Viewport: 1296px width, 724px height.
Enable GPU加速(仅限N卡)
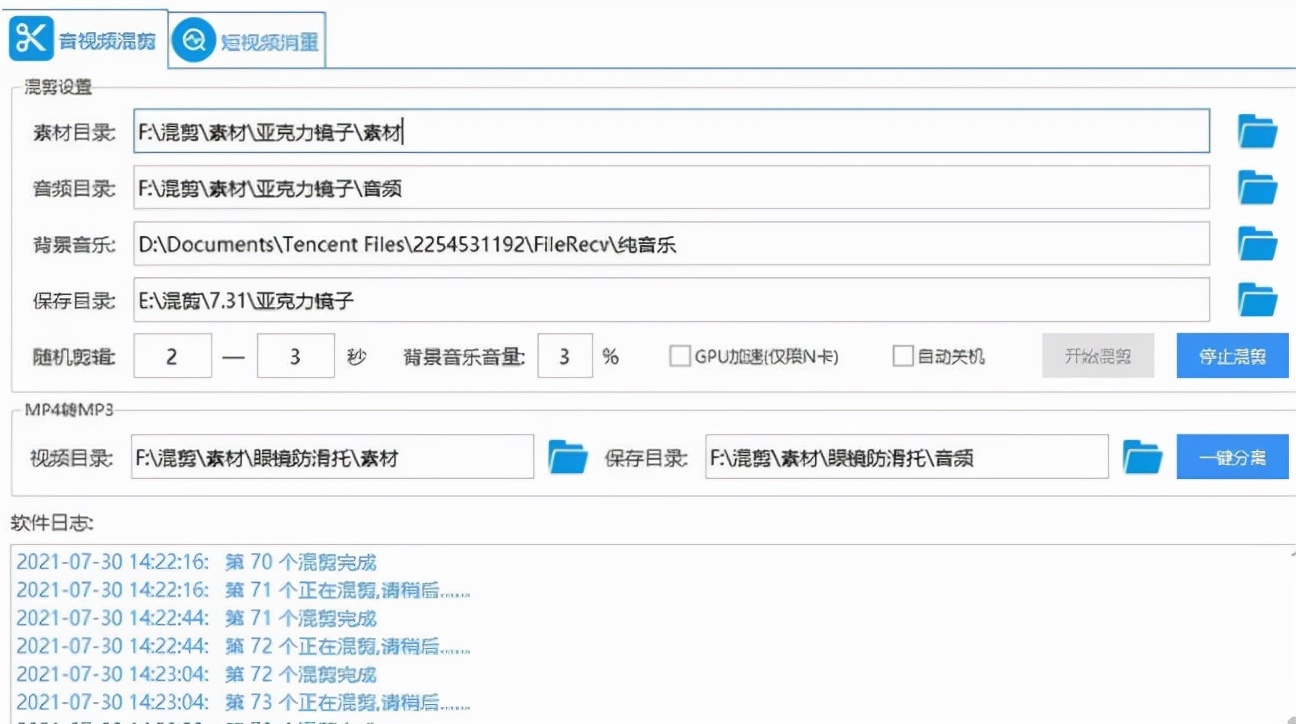click(x=682, y=355)
